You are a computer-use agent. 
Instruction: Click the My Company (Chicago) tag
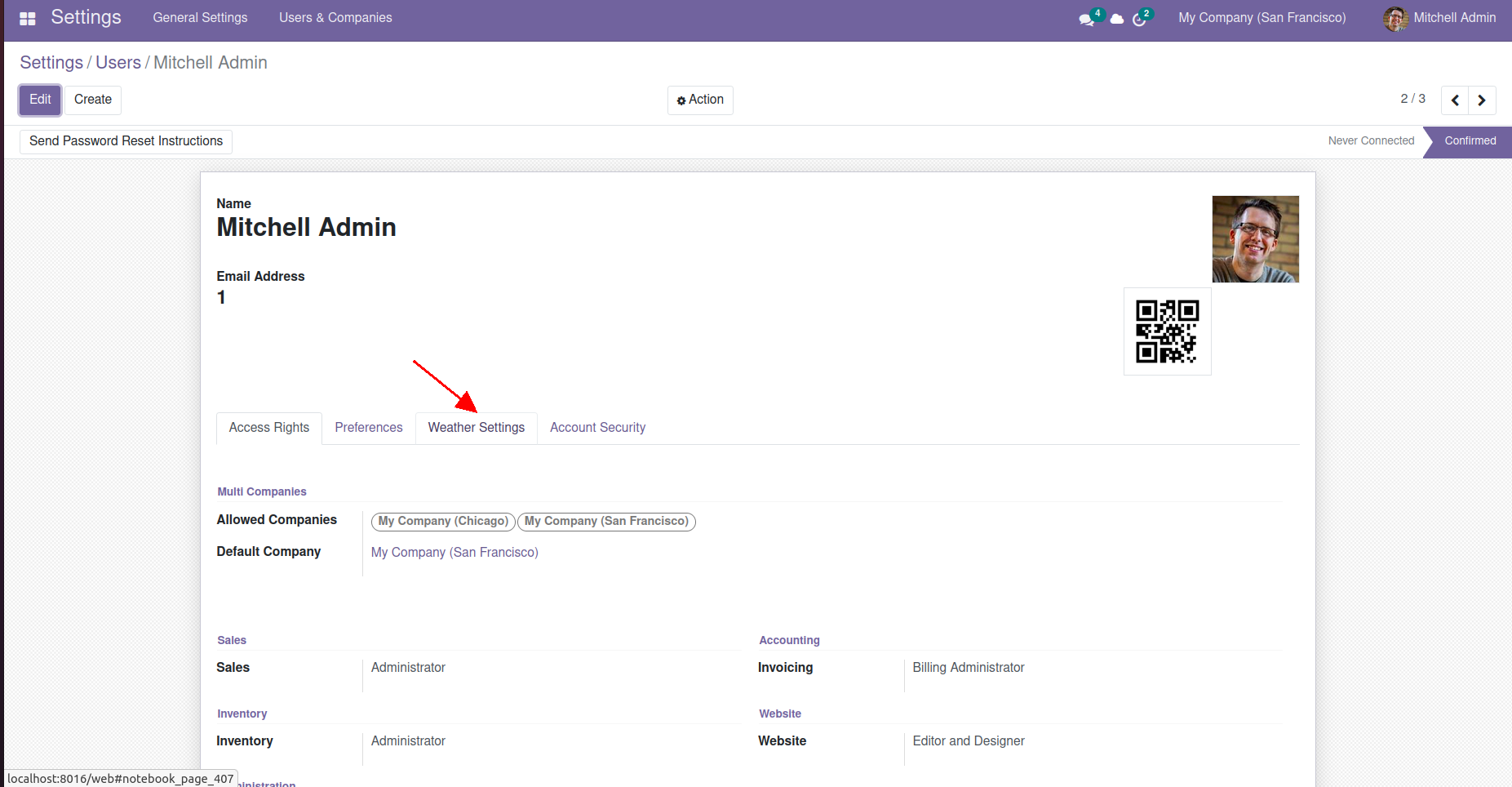[443, 522]
